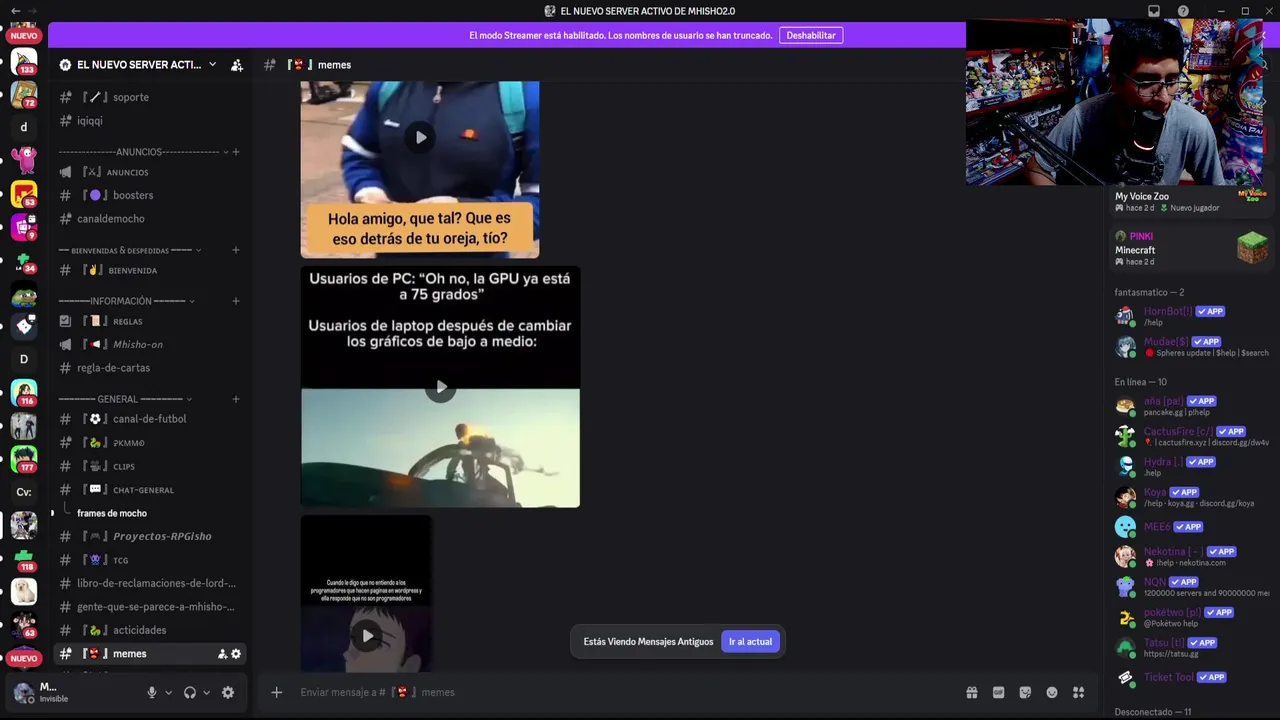Add channel to ANUNCIOS category

click(x=236, y=152)
